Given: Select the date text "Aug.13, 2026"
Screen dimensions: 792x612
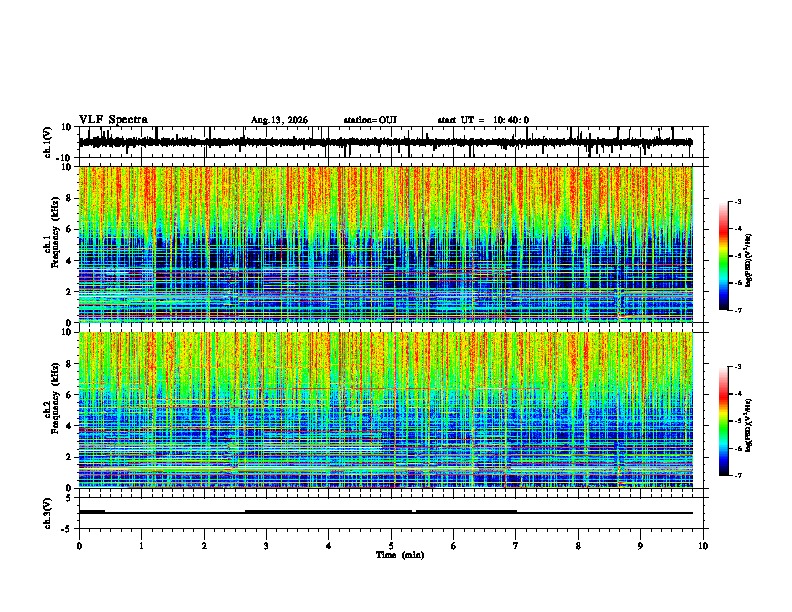Looking at the screenshot, I should pos(279,120).
